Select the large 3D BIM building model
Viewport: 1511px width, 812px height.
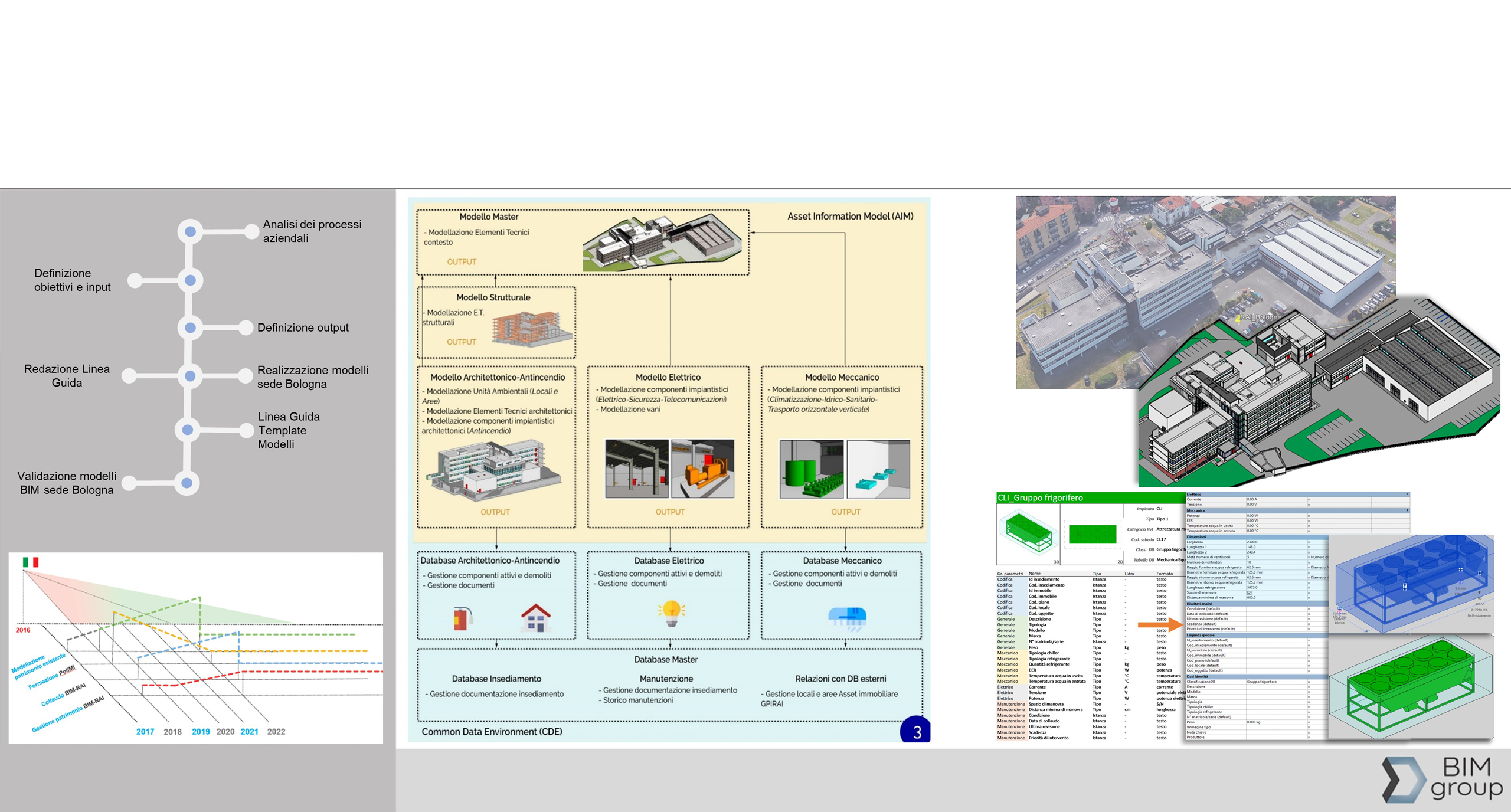1319,392
